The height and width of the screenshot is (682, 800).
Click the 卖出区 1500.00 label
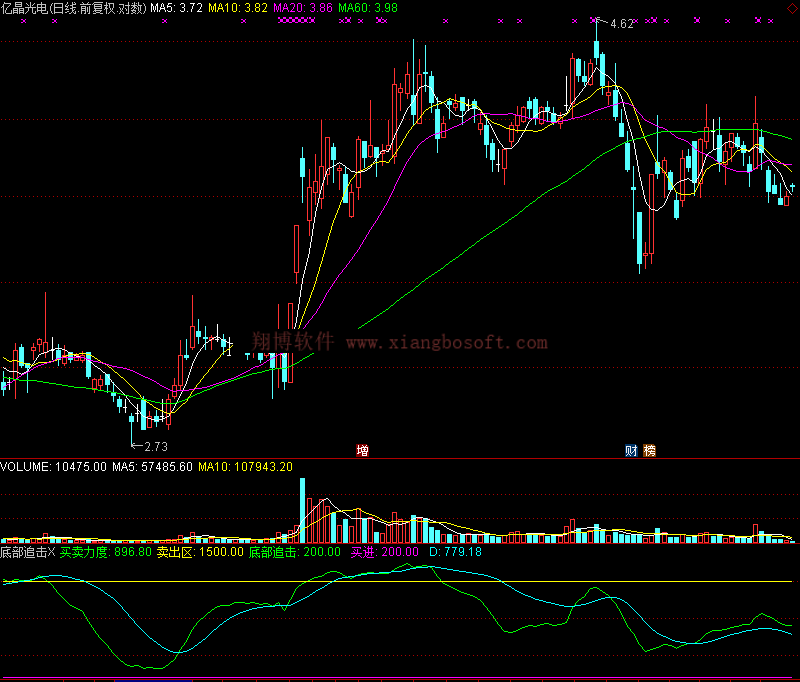coord(199,551)
